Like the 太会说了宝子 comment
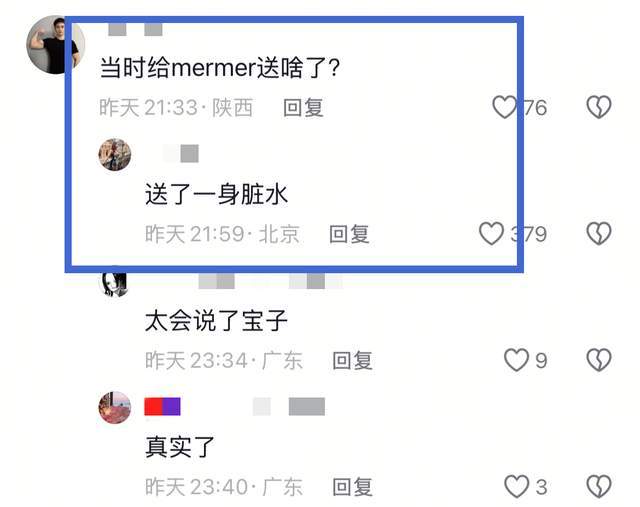Screen dimensions: 640x507 coord(516,360)
